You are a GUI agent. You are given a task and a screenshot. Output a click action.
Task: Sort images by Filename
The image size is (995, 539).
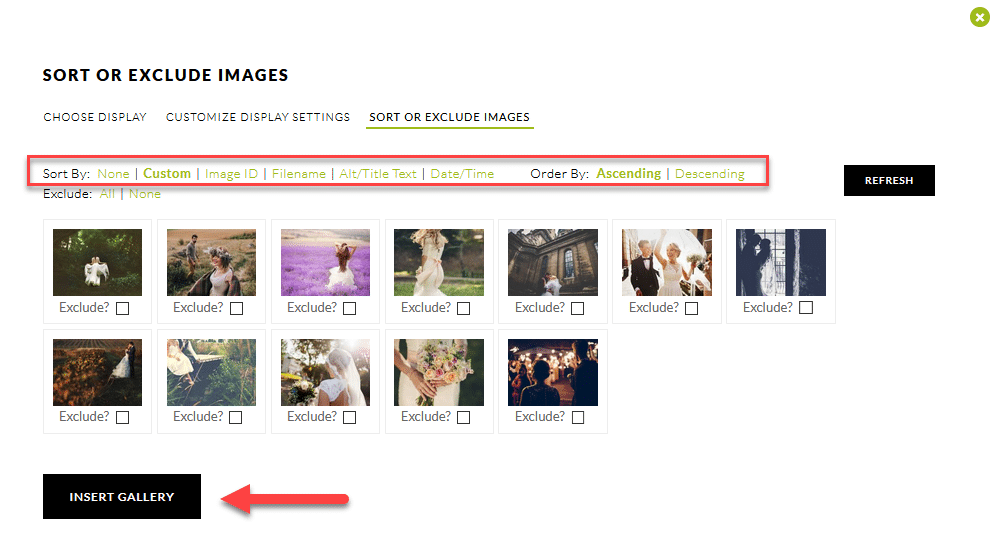[x=299, y=174]
